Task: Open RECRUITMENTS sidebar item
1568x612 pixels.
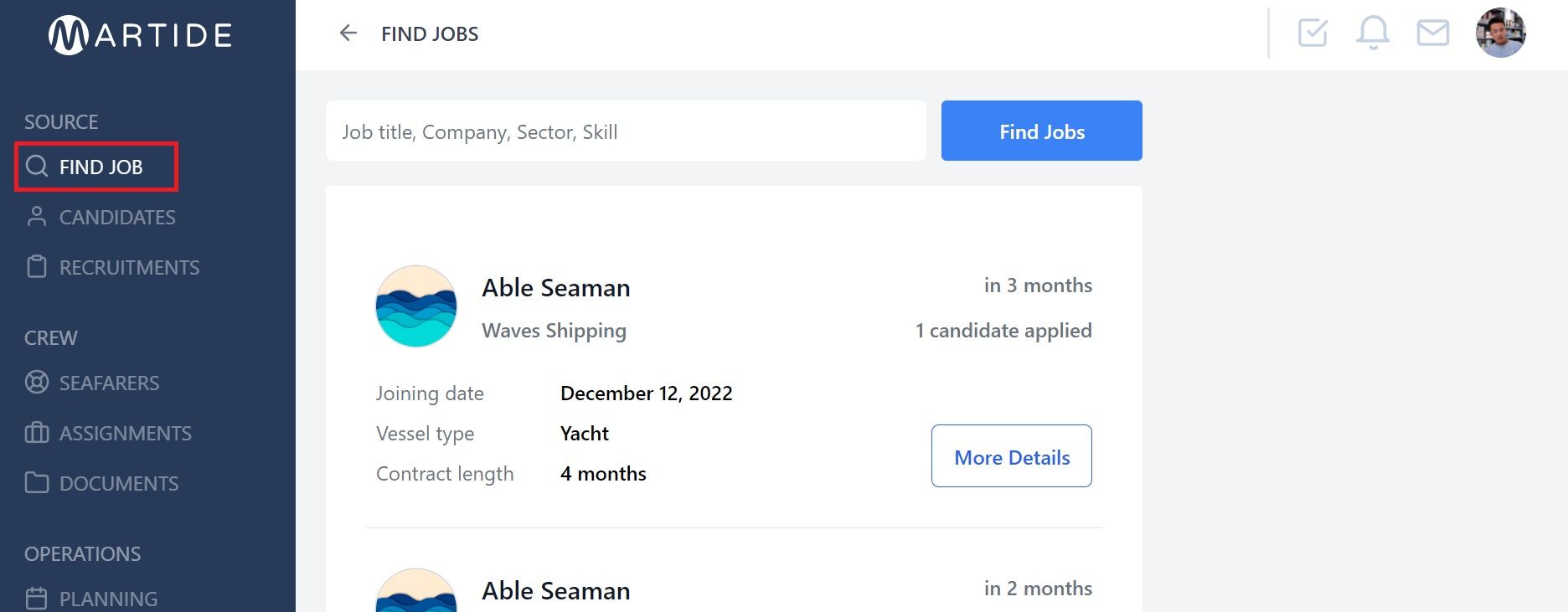Action: (112, 267)
